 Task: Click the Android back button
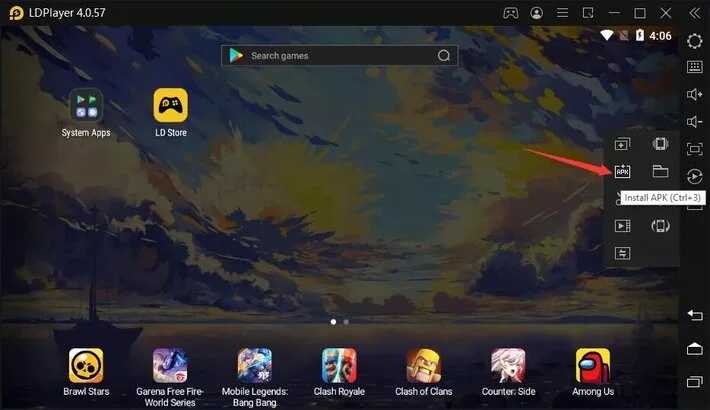click(694, 314)
